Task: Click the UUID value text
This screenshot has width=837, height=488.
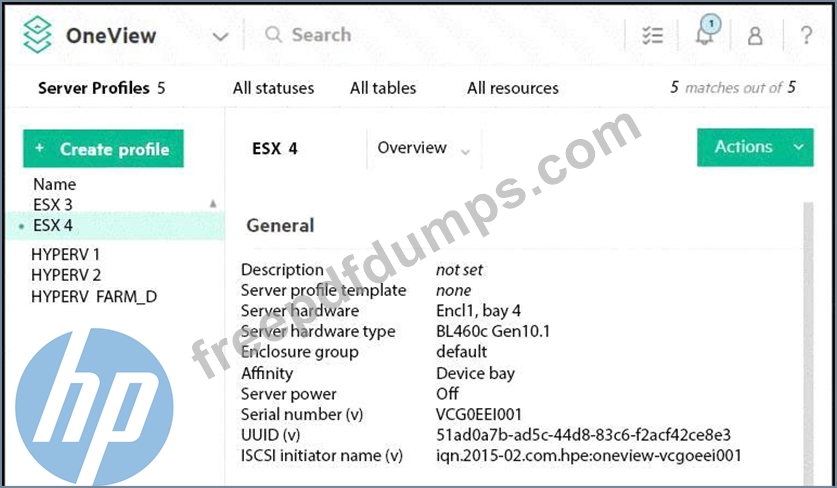Action: [583, 435]
